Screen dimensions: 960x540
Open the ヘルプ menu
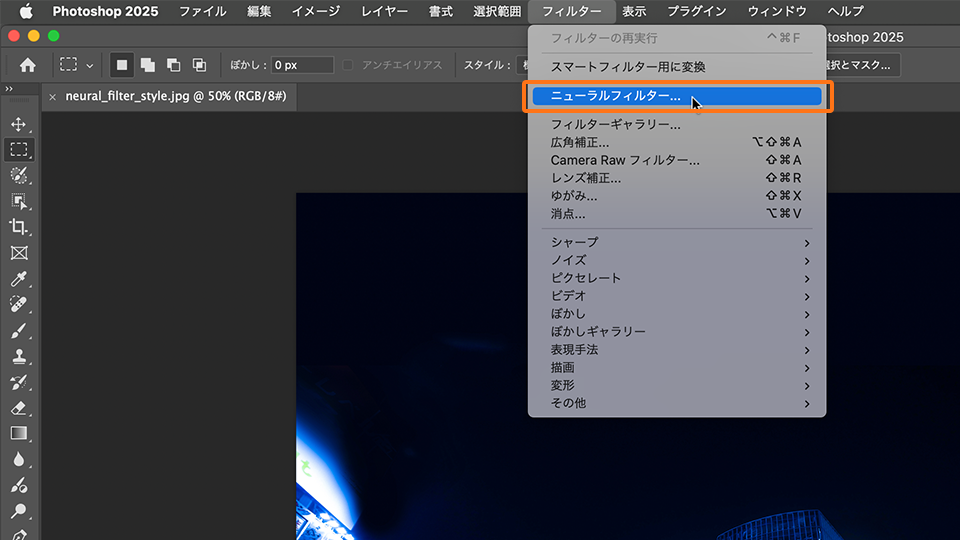pos(846,11)
